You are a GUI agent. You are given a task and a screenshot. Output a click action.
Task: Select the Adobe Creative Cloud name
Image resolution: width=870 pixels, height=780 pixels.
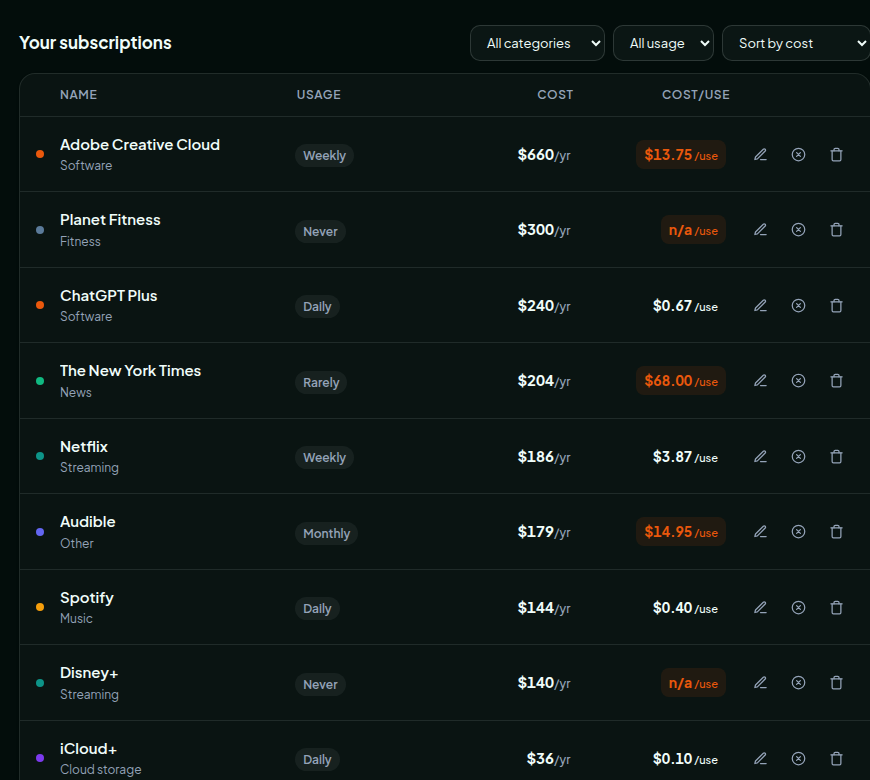140,145
